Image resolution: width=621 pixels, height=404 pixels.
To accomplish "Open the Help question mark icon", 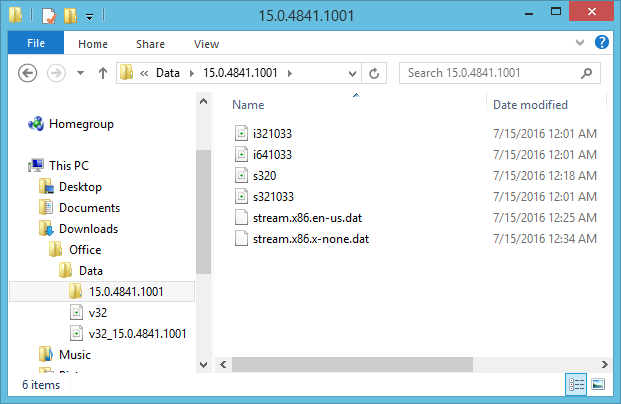I will coord(602,43).
